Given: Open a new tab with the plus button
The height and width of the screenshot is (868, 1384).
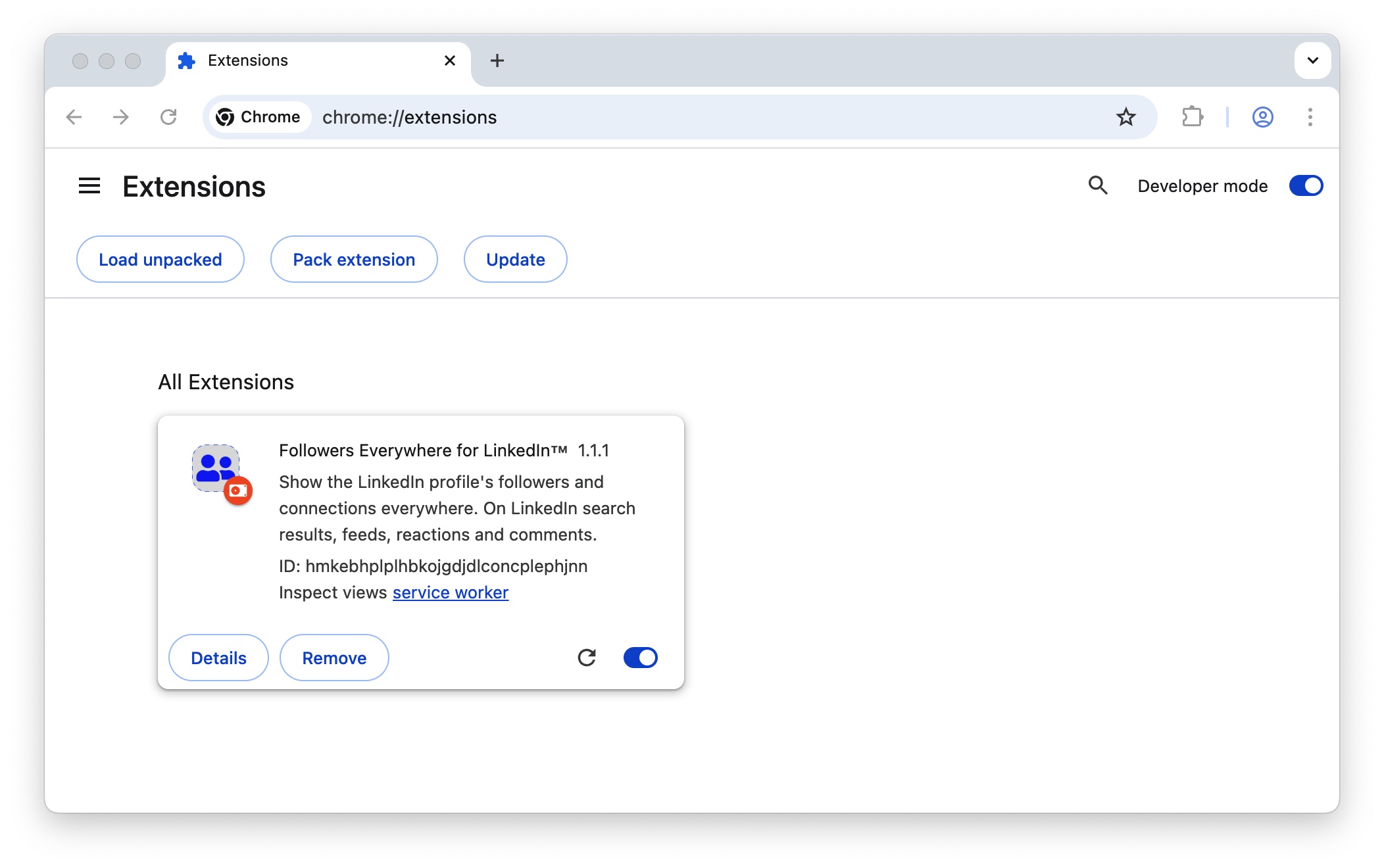Looking at the screenshot, I should coord(497,60).
